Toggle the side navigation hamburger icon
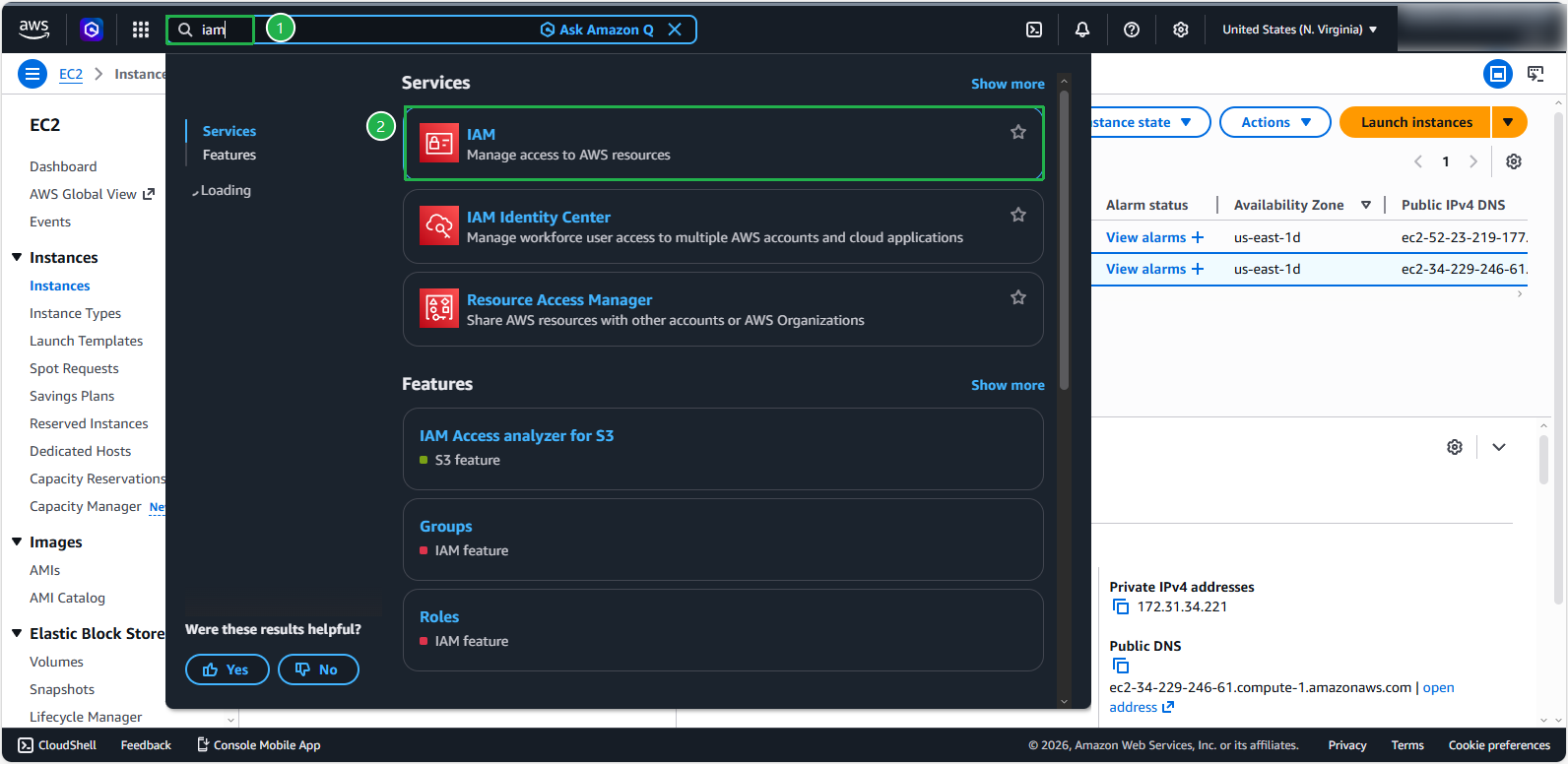Image resolution: width=1568 pixels, height=764 pixels. pyautogui.click(x=33, y=74)
